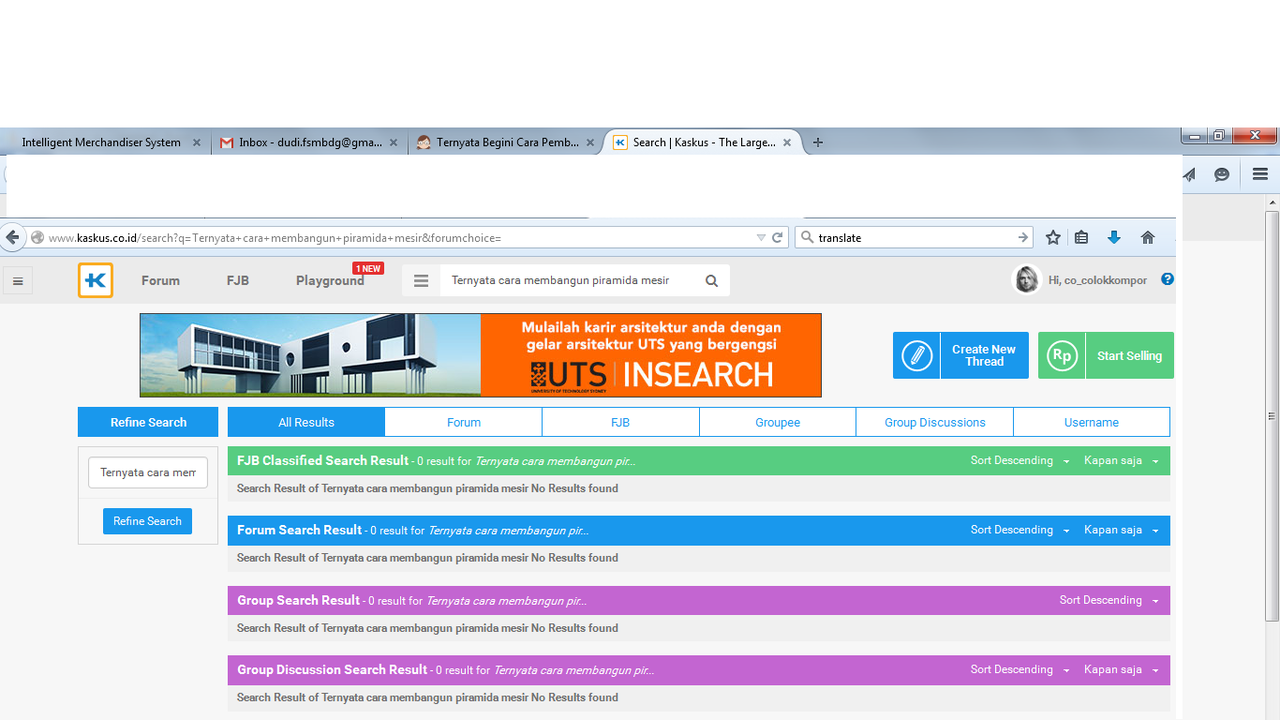
Task: Select the All Results filter tab
Action: pos(306,422)
